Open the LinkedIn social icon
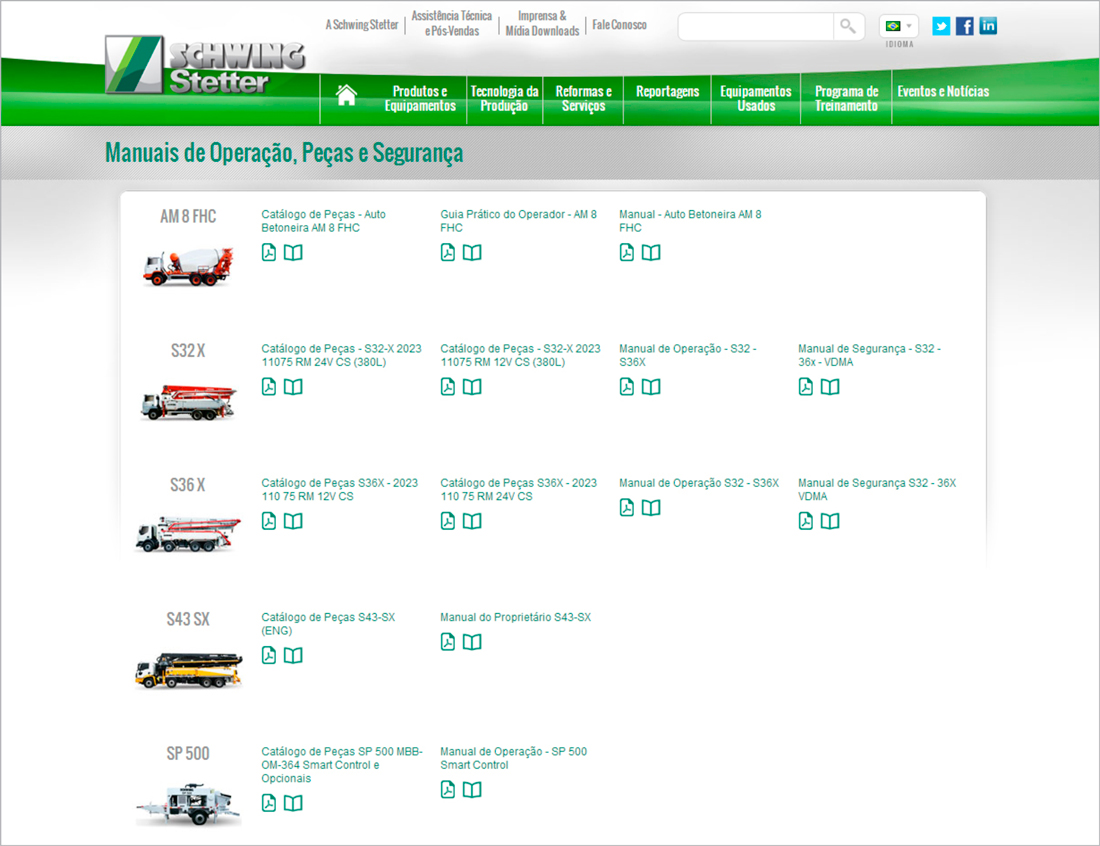 (x=988, y=26)
